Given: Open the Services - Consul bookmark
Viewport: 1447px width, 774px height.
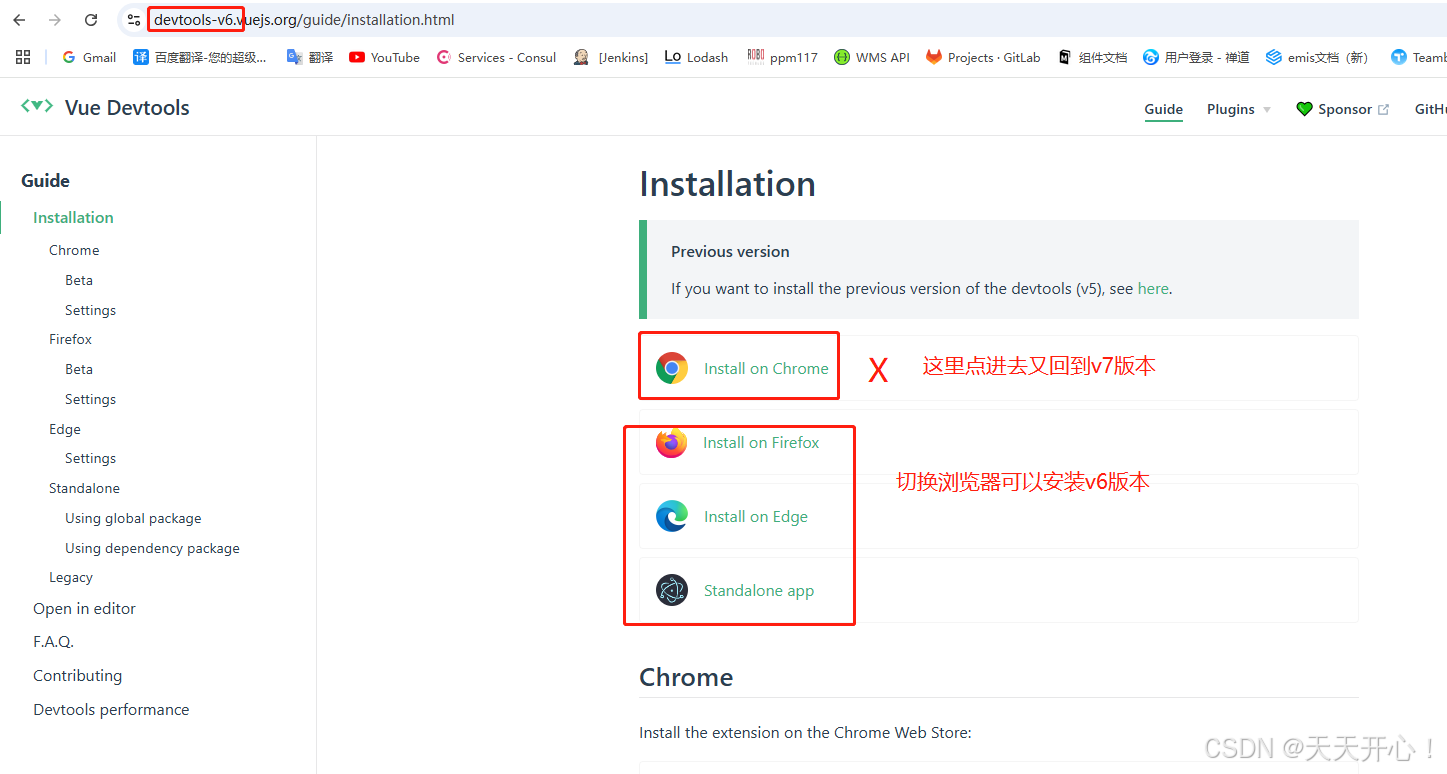Looking at the screenshot, I should 496,57.
